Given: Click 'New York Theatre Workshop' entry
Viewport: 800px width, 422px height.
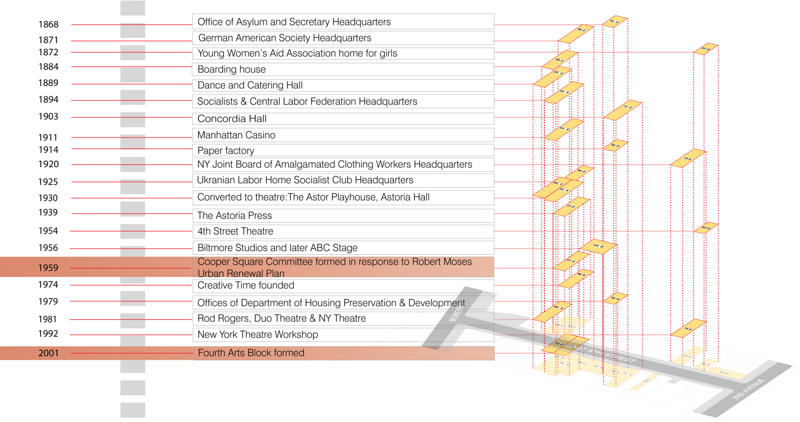Looking at the screenshot, I should [x=343, y=335].
